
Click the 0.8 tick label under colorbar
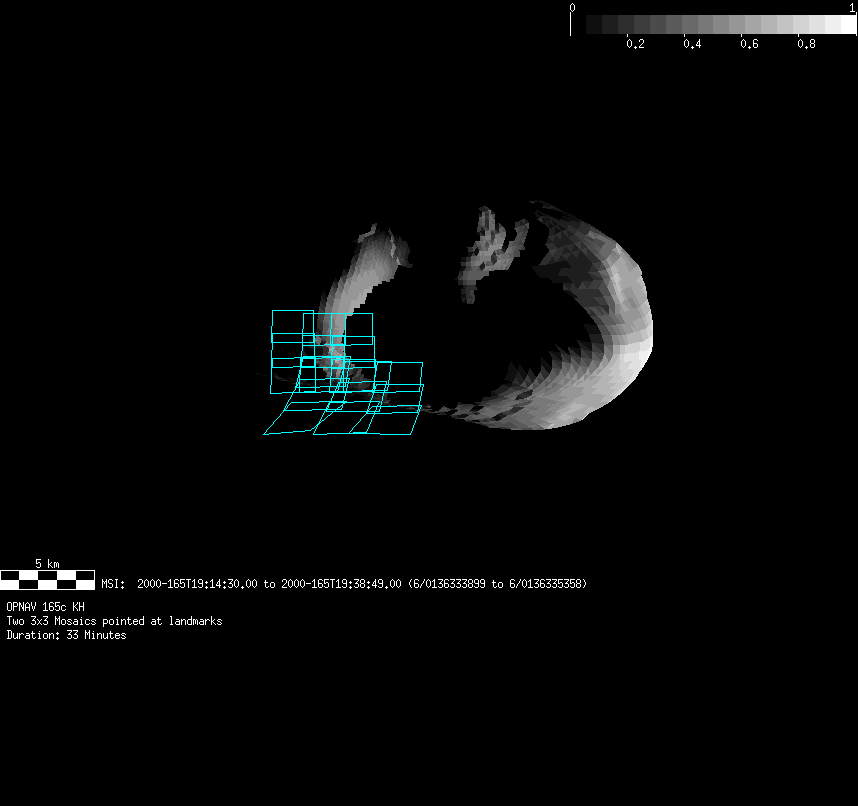[806, 44]
